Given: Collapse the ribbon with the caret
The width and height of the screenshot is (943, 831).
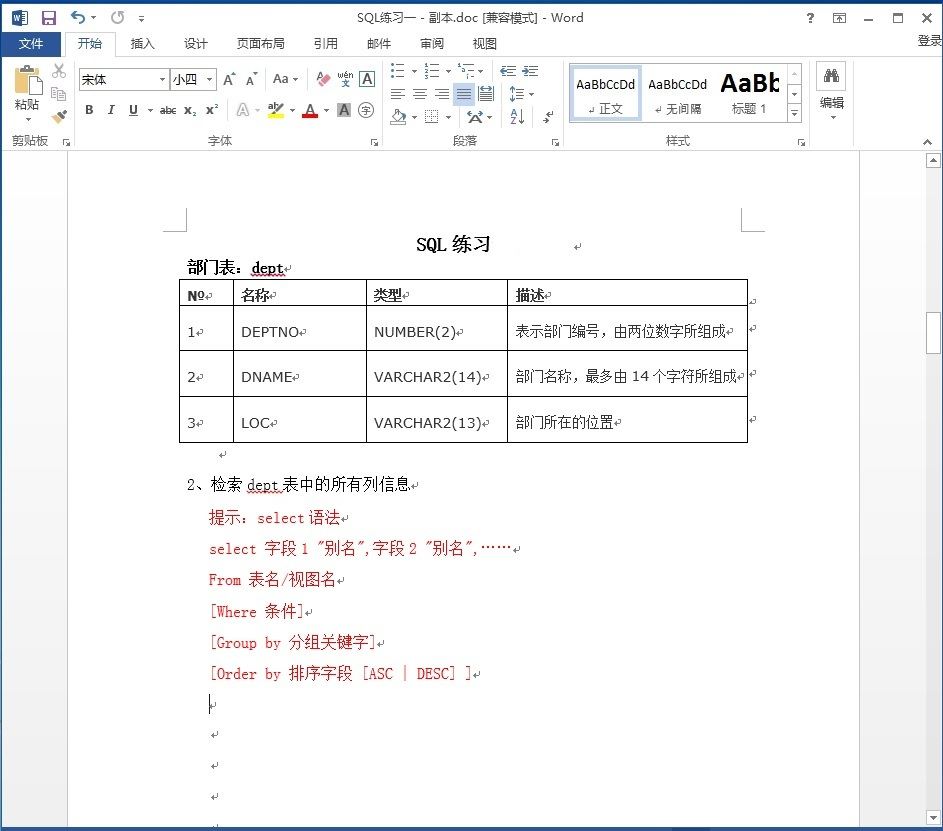Looking at the screenshot, I should [927, 143].
